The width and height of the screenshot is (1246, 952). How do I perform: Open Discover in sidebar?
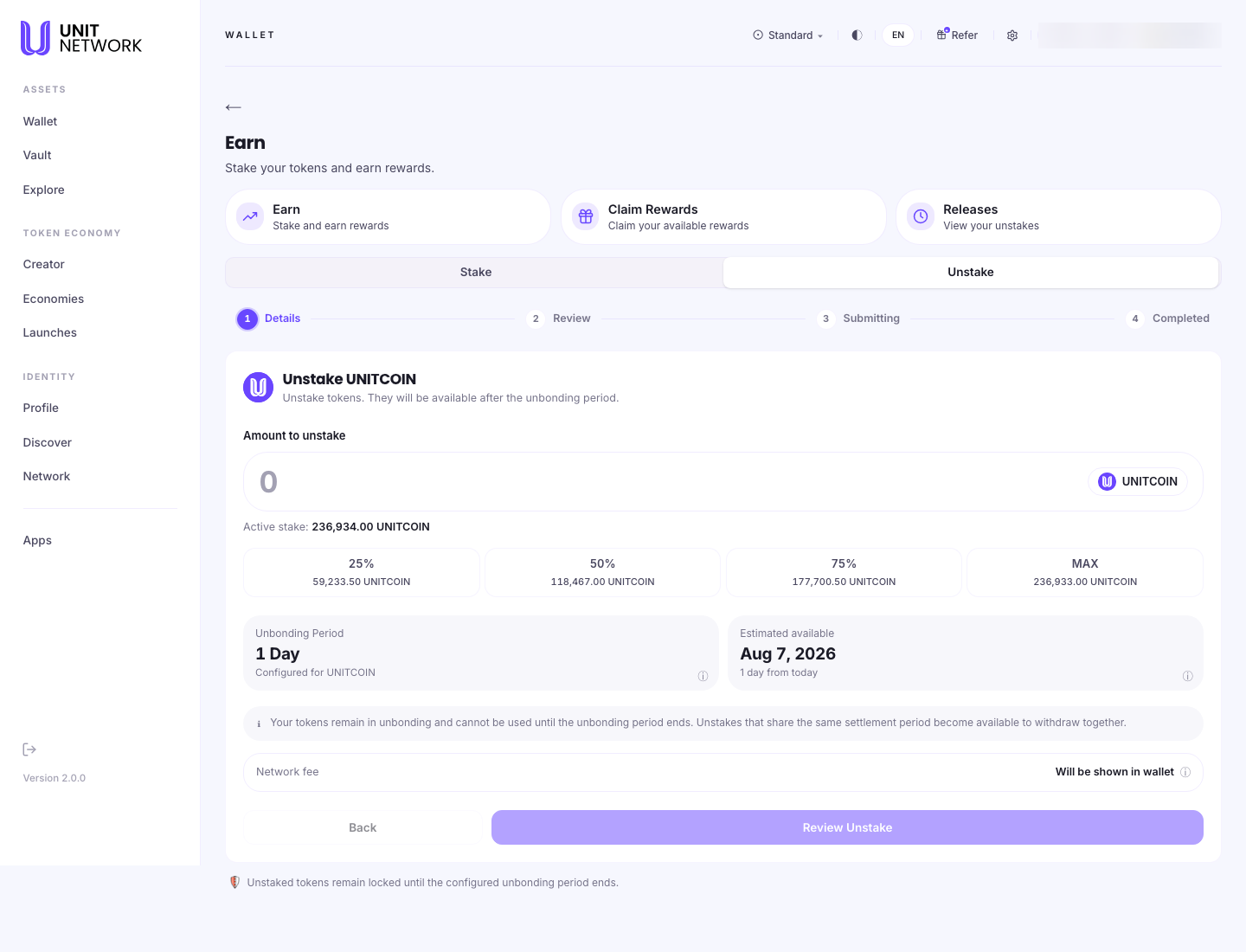click(x=47, y=442)
